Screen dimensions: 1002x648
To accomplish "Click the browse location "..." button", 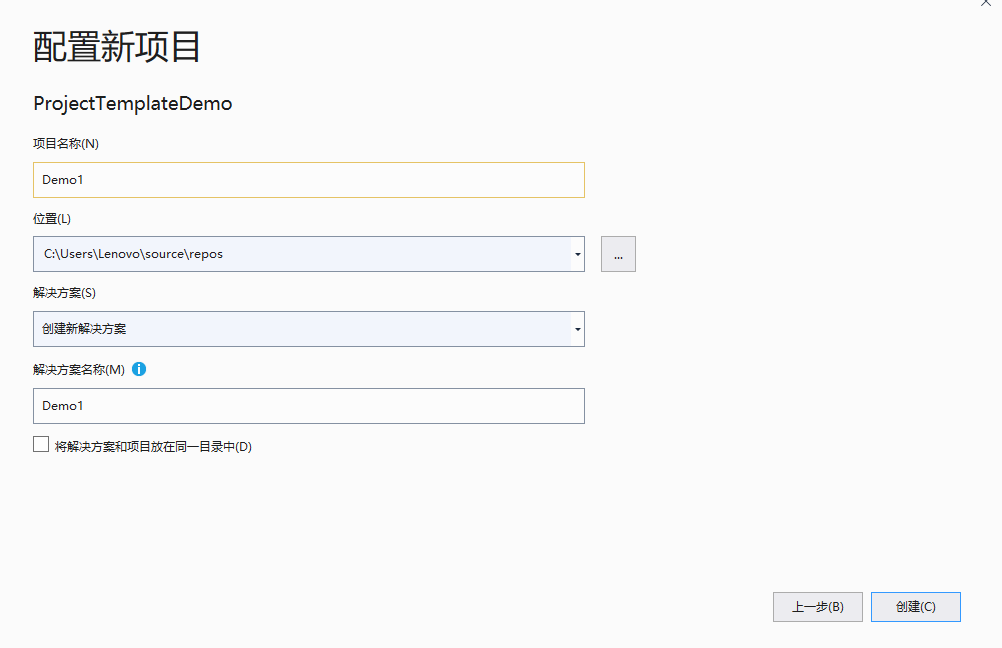I will point(618,254).
